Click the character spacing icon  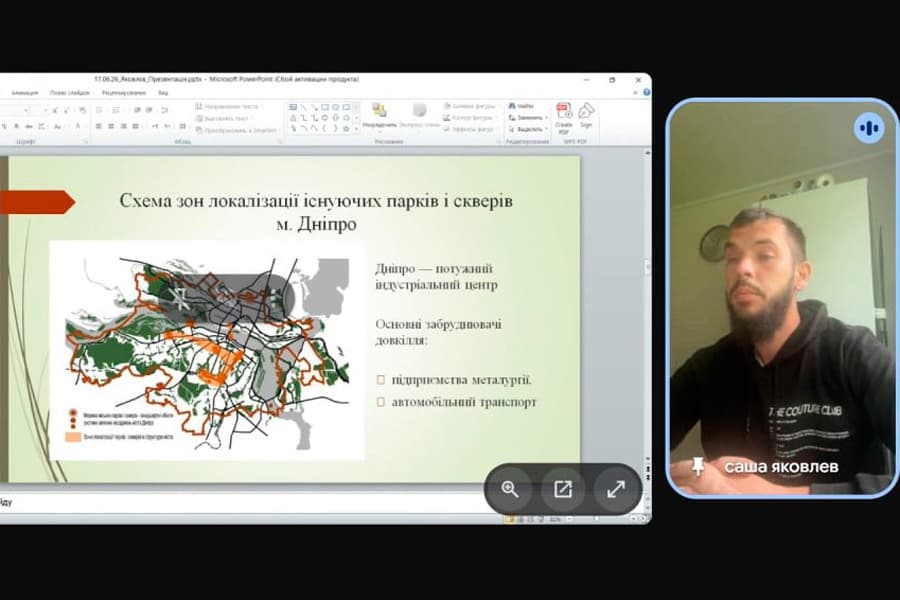pyautogui.click(x=42, y=126)
